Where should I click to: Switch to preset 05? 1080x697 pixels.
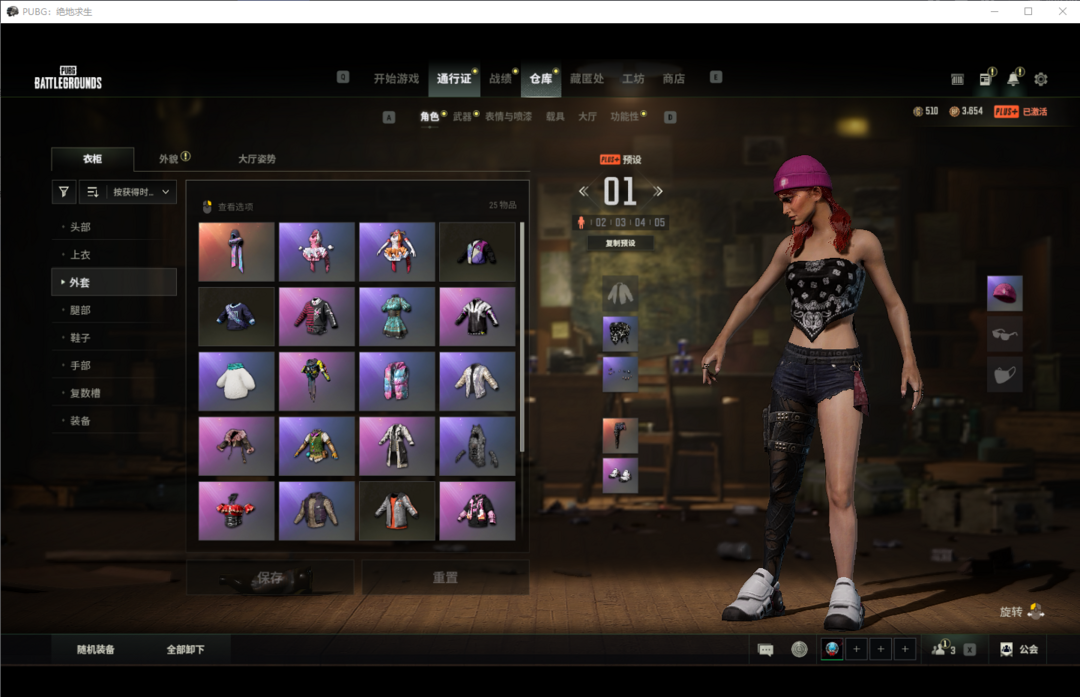pyautogui.click(x=659, y=222)
